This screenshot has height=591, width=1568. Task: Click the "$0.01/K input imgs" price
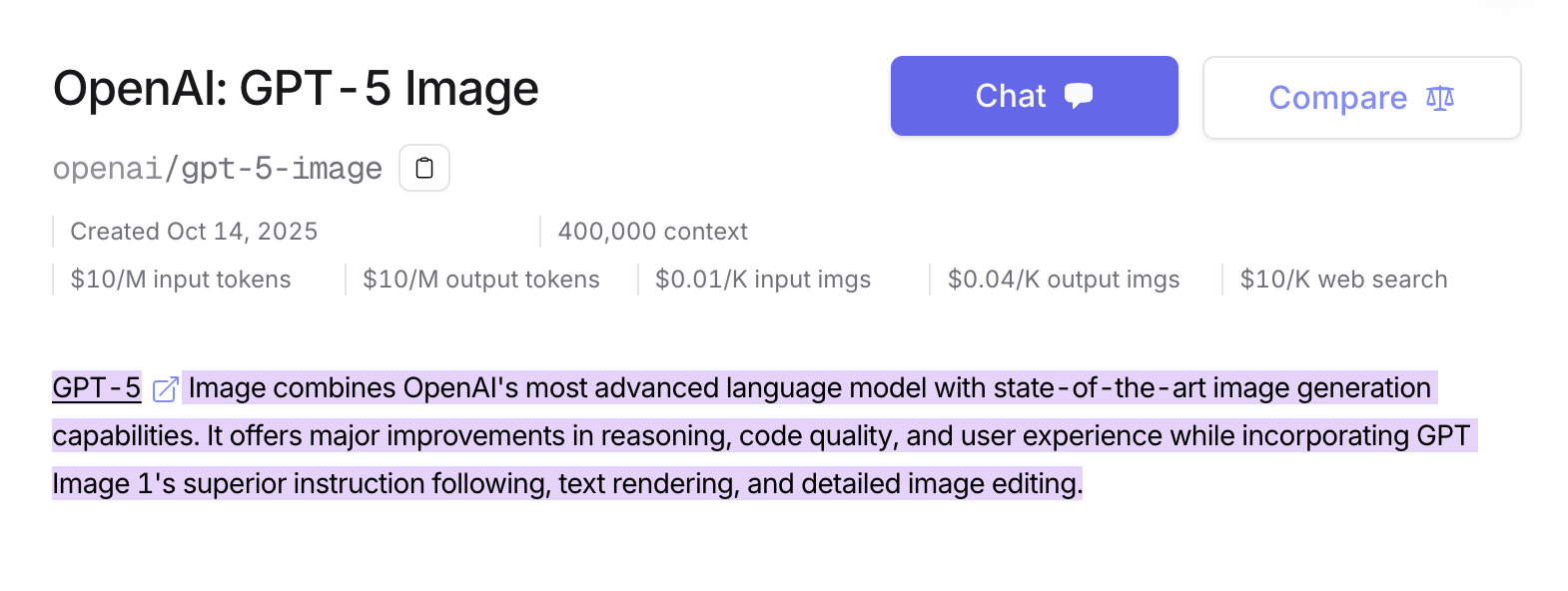point(763,280)
